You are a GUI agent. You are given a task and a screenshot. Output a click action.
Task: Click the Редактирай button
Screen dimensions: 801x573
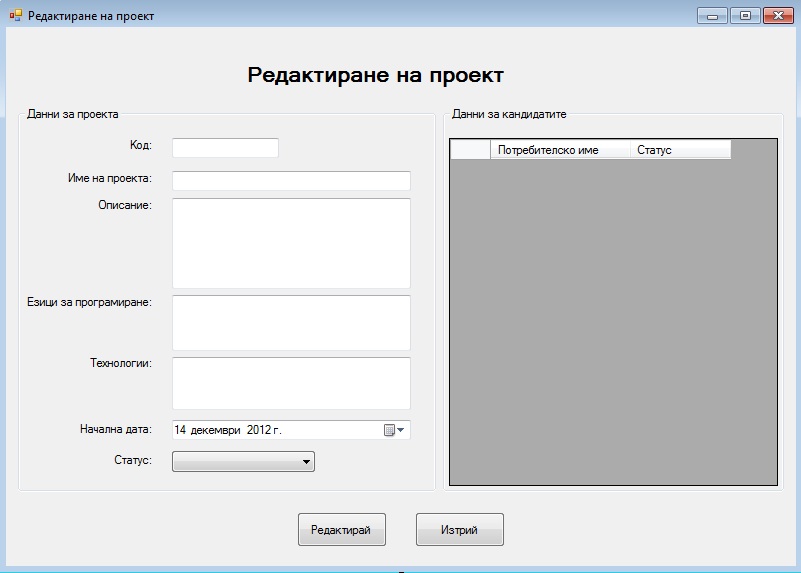coord(342,530)
